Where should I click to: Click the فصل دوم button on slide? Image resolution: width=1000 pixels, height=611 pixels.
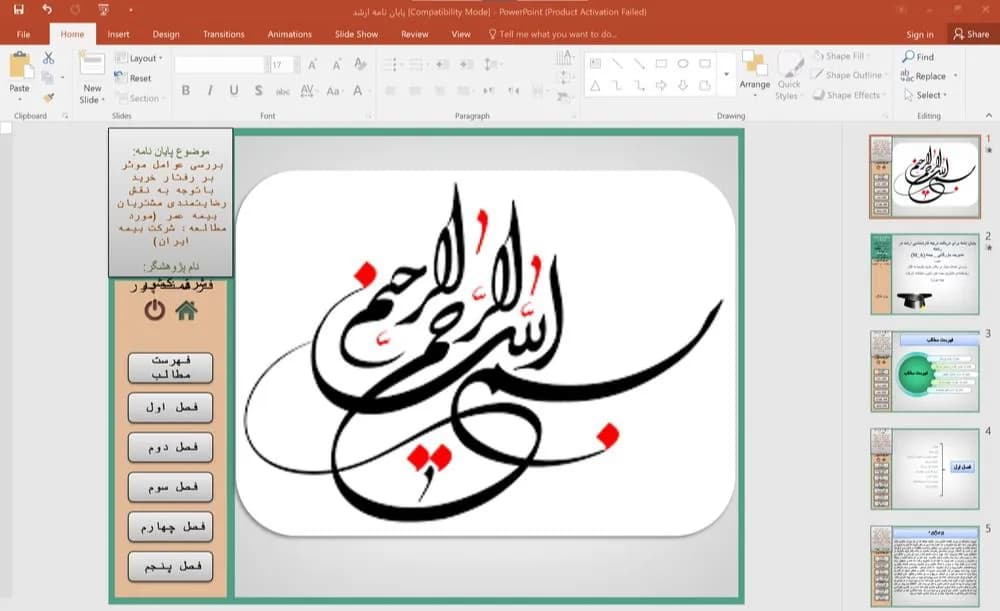pos(170,447)
